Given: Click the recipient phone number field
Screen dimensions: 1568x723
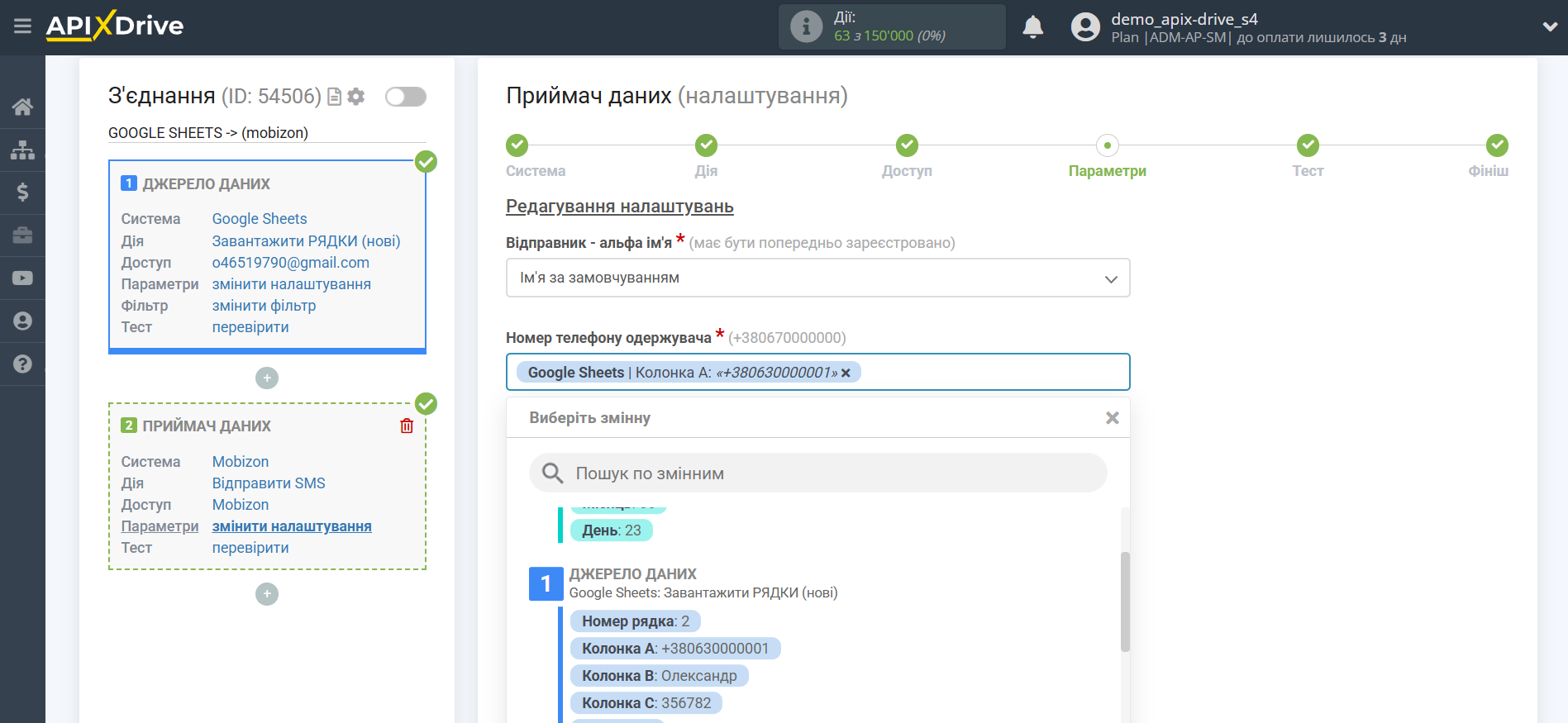Looking at the screenshot, I should [817, 373].
